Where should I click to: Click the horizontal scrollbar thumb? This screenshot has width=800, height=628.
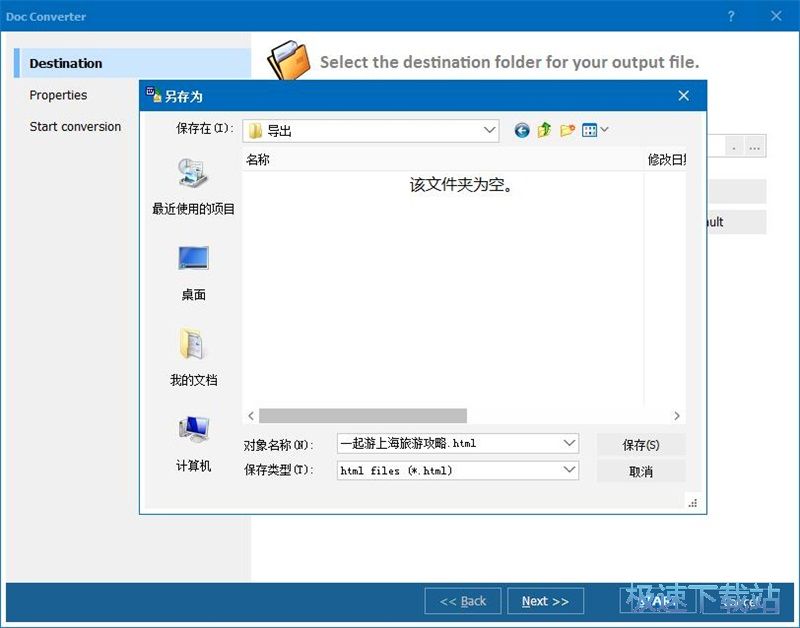tap(363, 416)
